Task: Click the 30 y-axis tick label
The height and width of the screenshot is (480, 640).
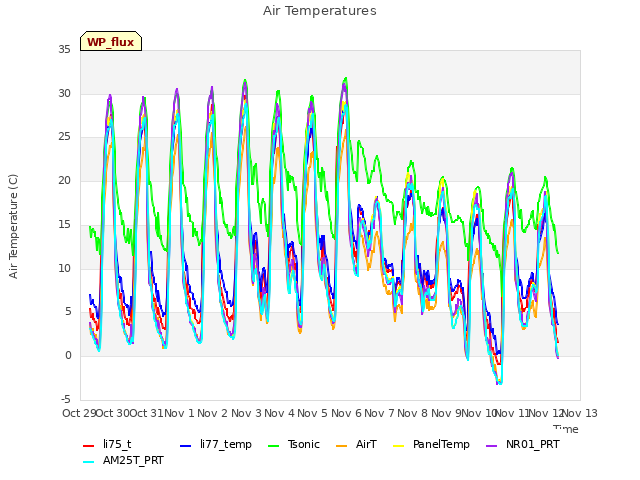Action: tap(64, 93)
